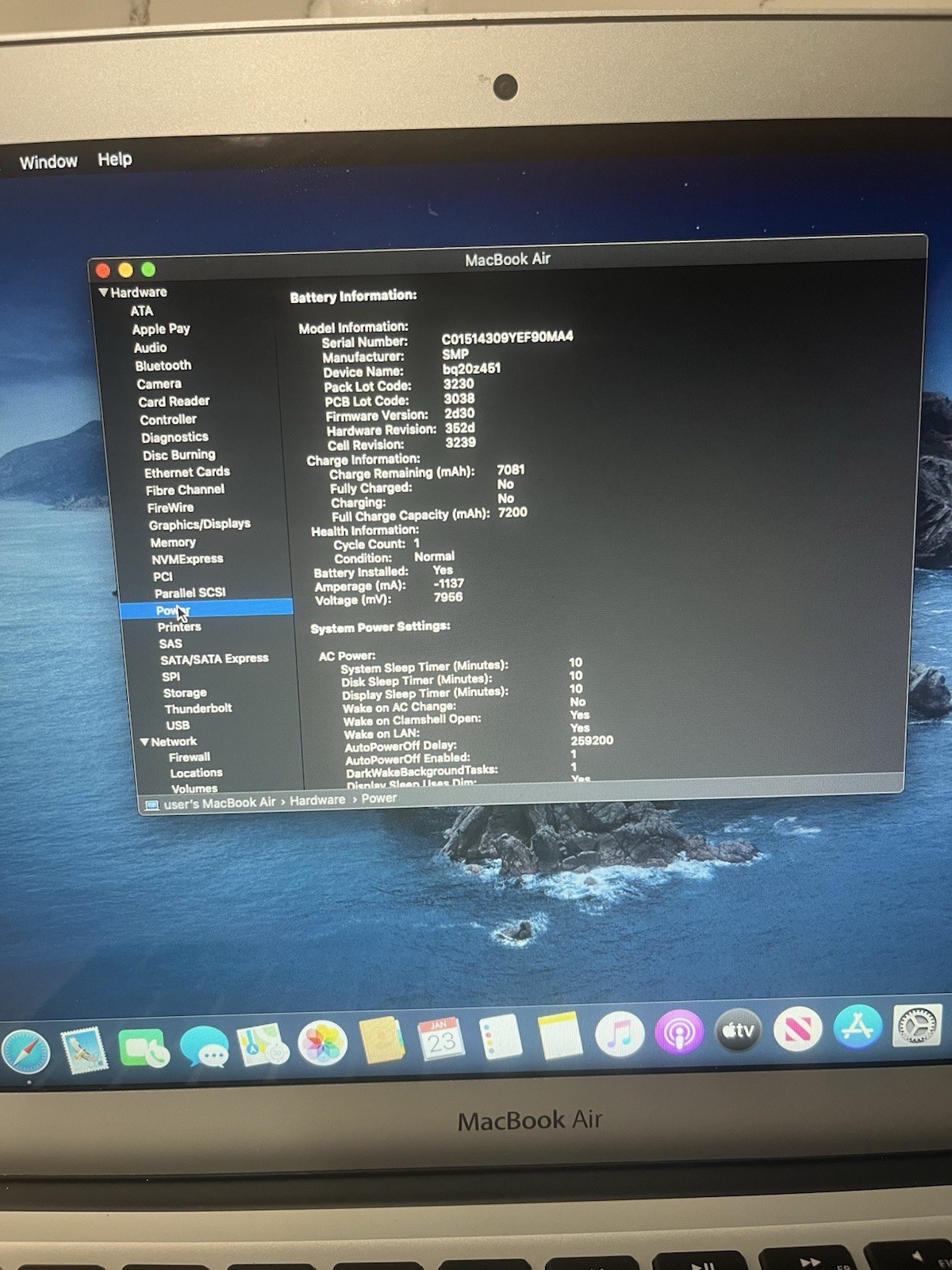Collapse the Hardware tree section
This screenshot has height=1270, width=952.
[x=103, y=292]
